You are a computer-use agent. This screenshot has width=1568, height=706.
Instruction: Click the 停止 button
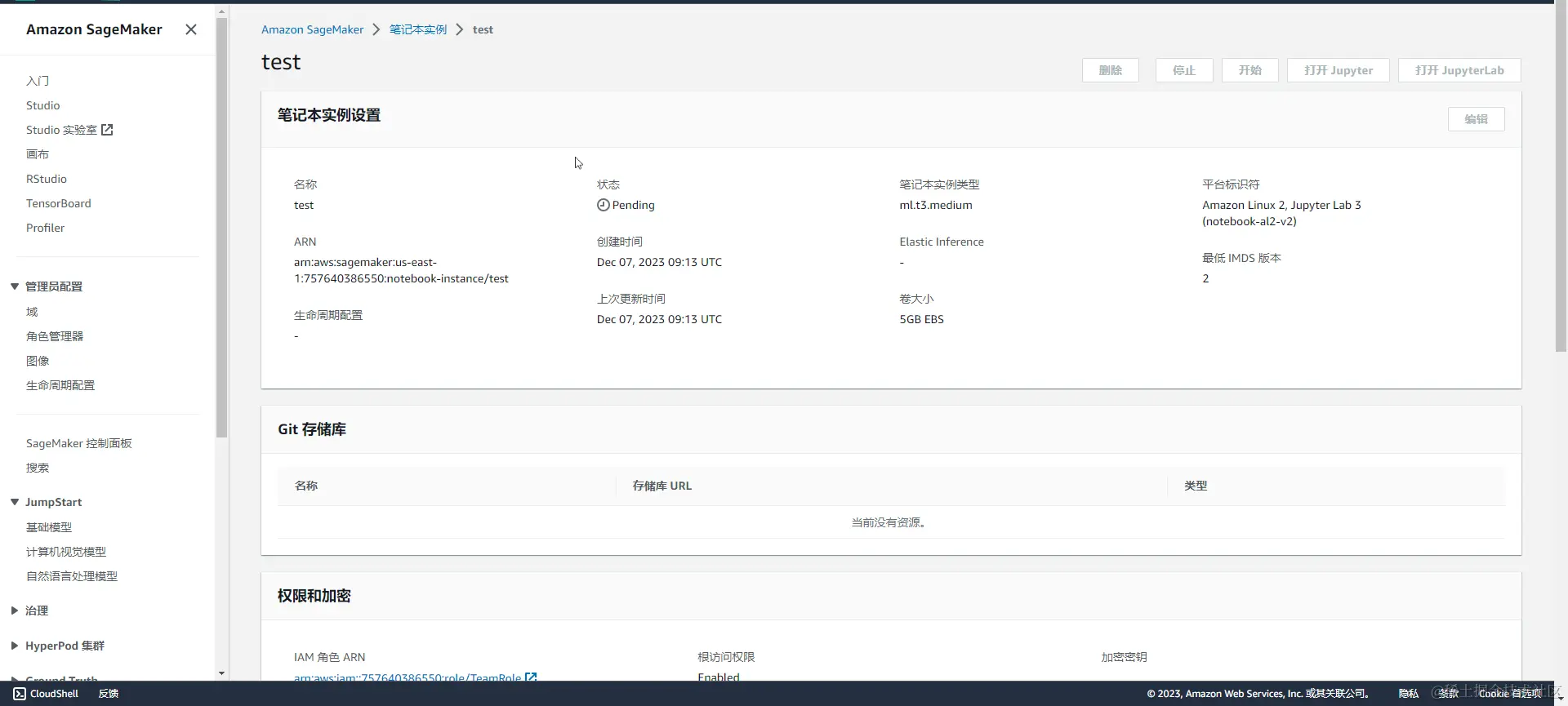[1184, 70]
